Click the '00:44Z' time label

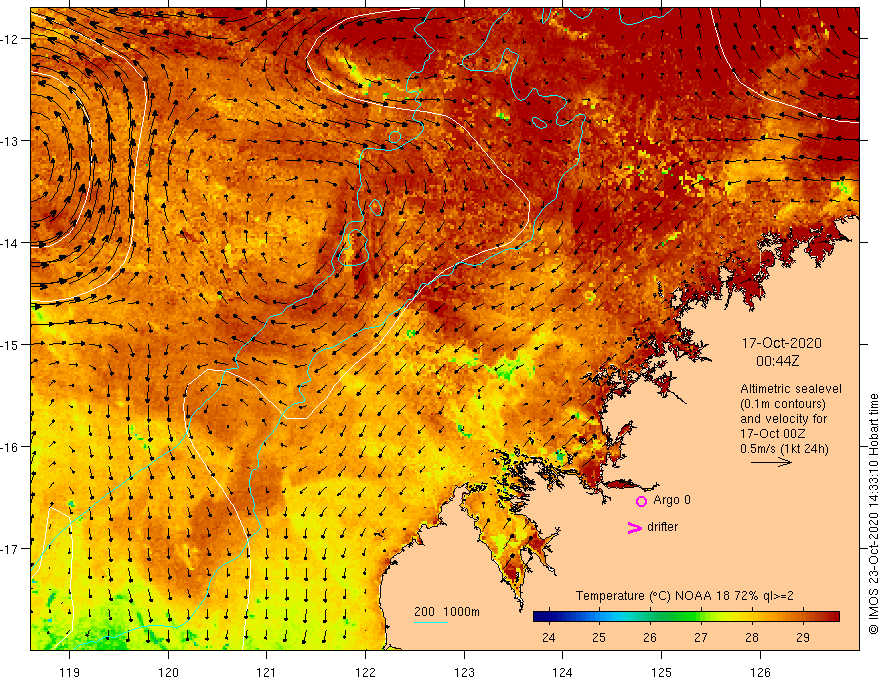click(777, 361)
